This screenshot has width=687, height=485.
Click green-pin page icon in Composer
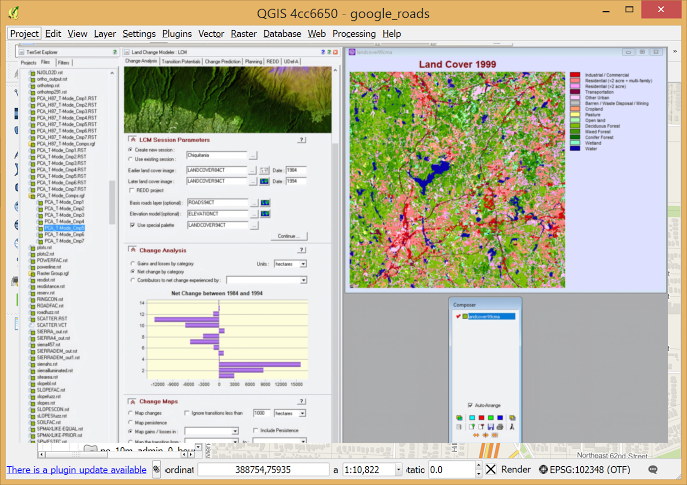(x=472, y=427)
